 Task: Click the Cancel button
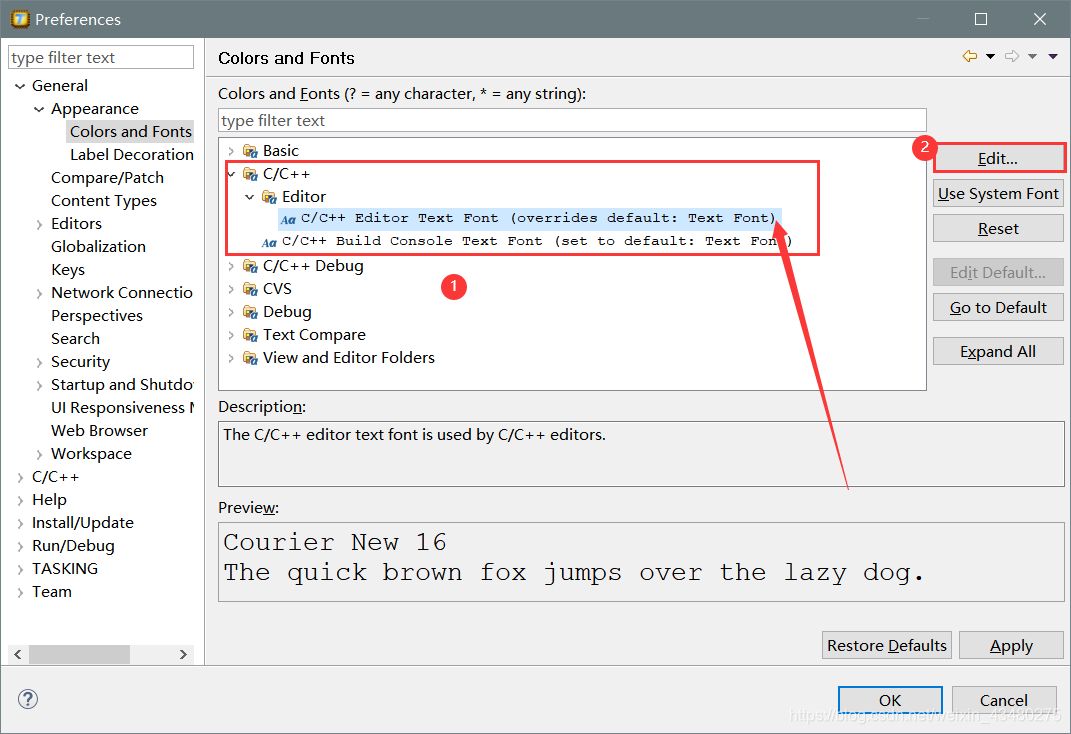tap(1003, 700)
